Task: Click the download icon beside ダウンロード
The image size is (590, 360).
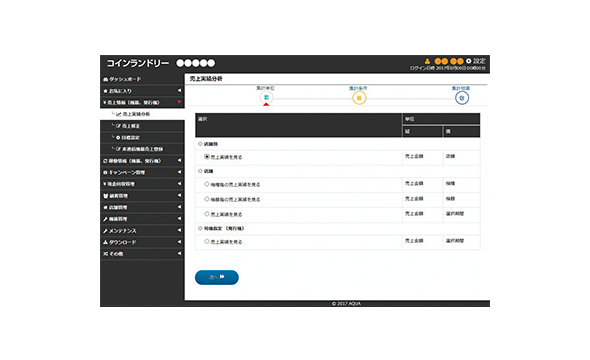Action: [x=105, y=243]
